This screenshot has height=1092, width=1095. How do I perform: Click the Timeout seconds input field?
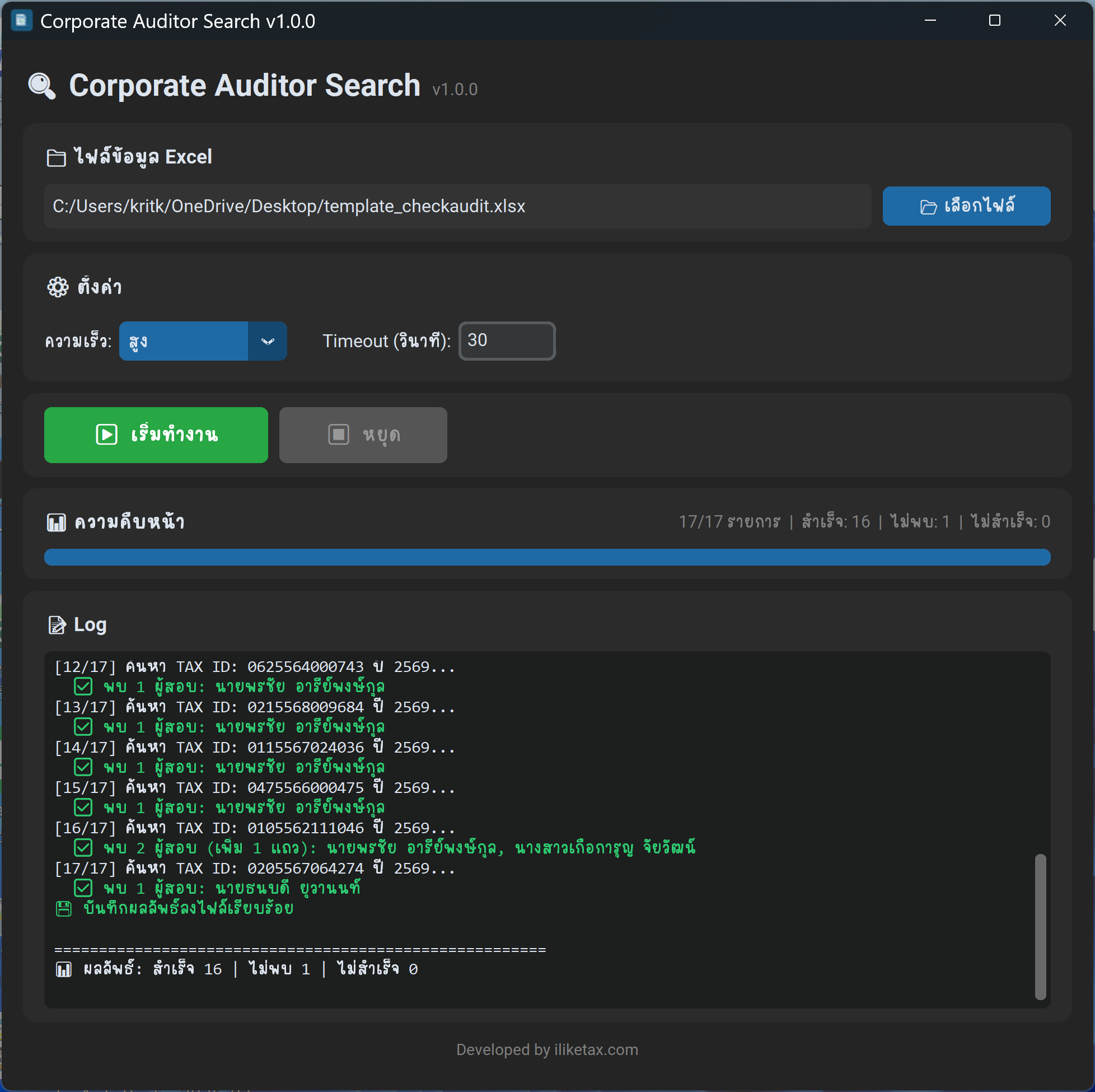(x=507, y=340)
